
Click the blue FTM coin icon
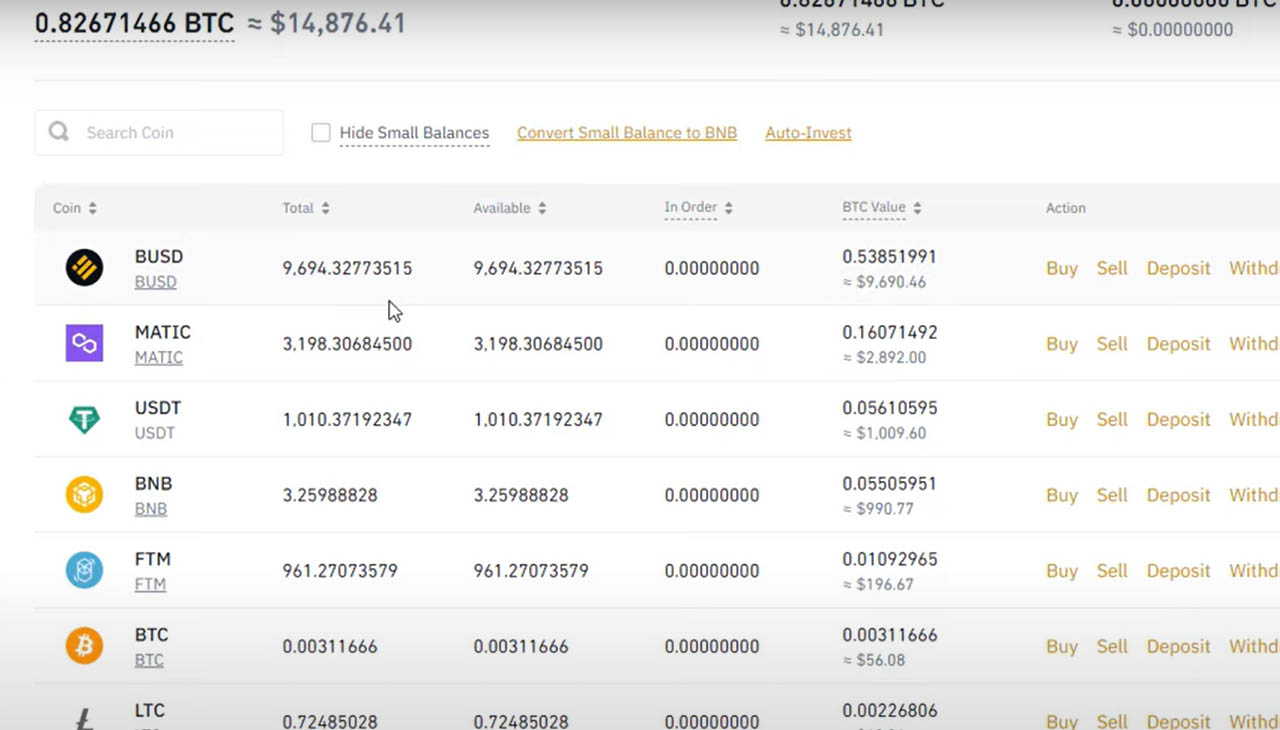click(x=84, y=571)
